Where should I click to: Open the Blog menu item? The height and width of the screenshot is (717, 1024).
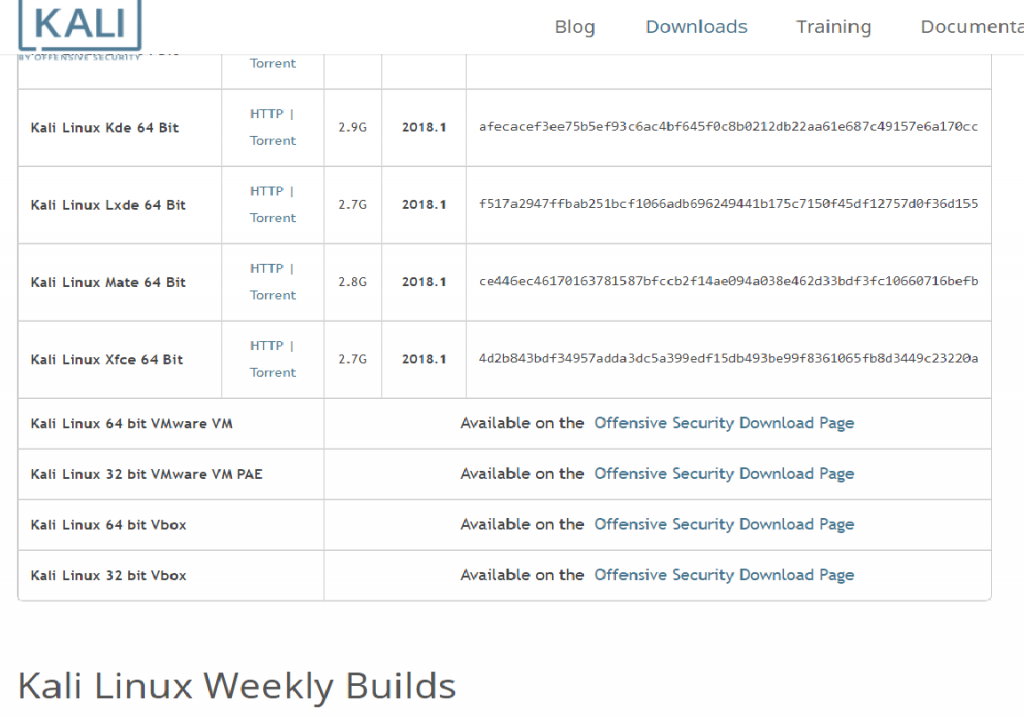pyautogui.click(x=575, y=27)
